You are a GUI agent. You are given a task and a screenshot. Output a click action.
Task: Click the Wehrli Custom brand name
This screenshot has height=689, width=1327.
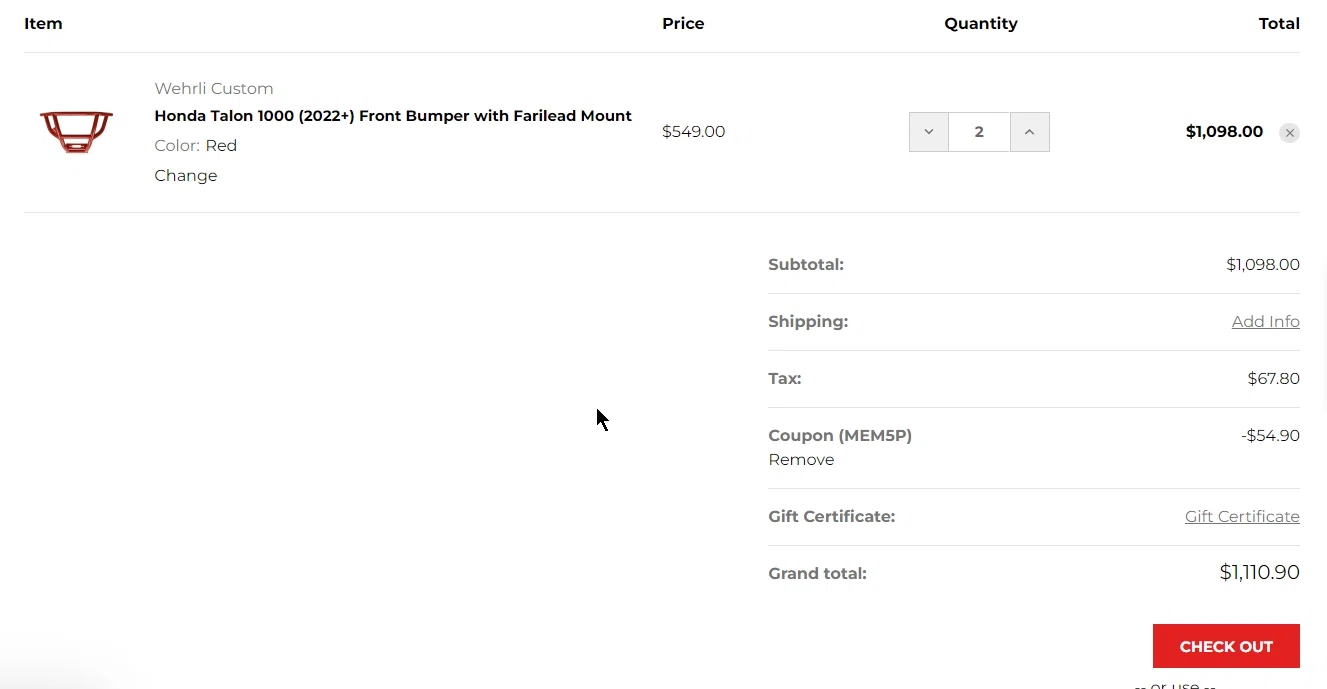click(x=214, y=88)
